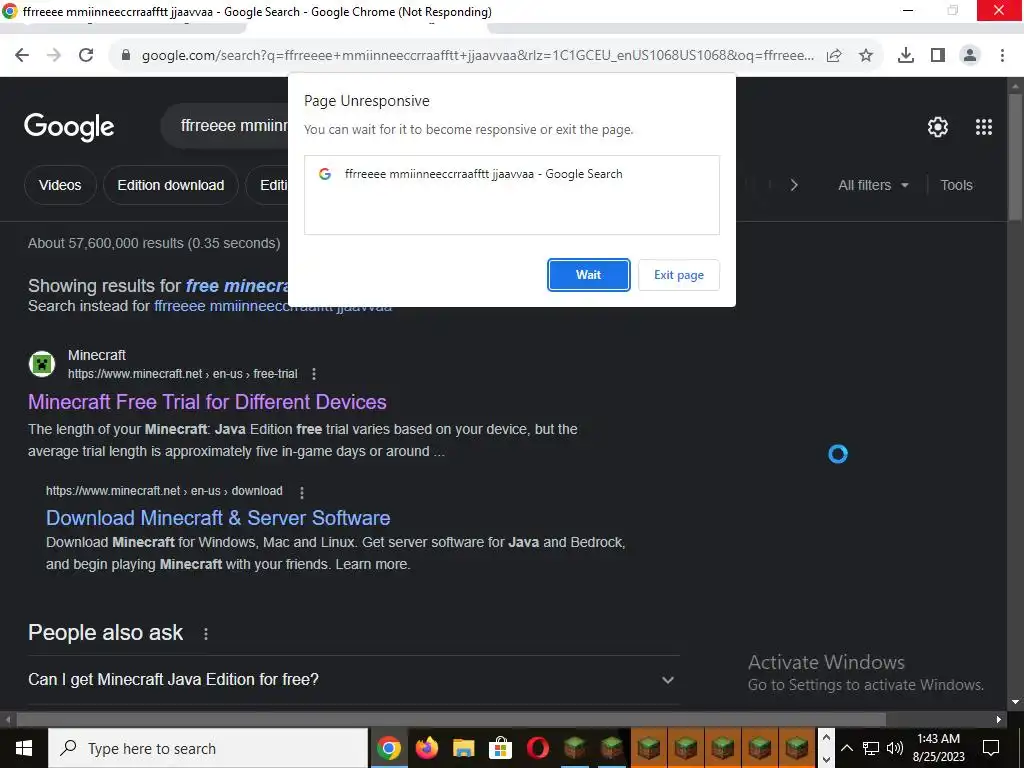The image size is (1024, 768).
Task: Open Google search settings gear
Action: pyautogui.click(x=938, y=127)
